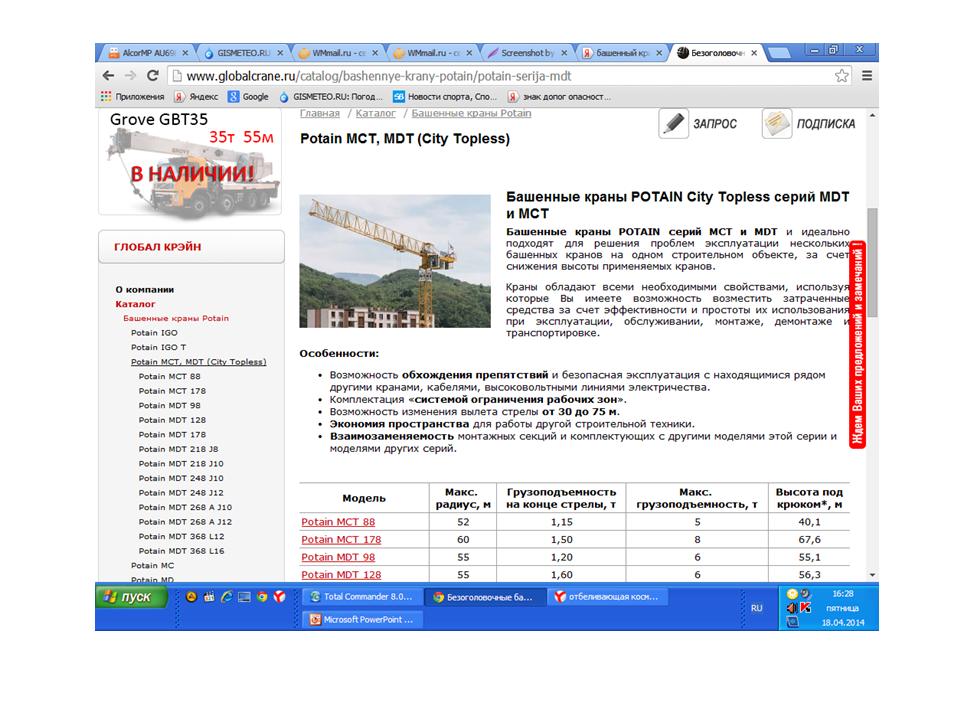This screenshot has height=720, width=960.
Task: Close the GISMETEO.RU tab
Action: click(x=280, y=53)
